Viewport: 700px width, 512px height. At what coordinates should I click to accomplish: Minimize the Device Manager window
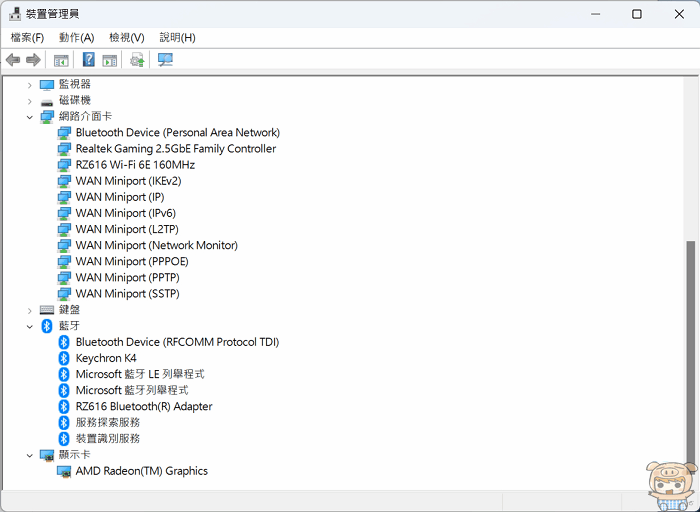click(595, 14)
